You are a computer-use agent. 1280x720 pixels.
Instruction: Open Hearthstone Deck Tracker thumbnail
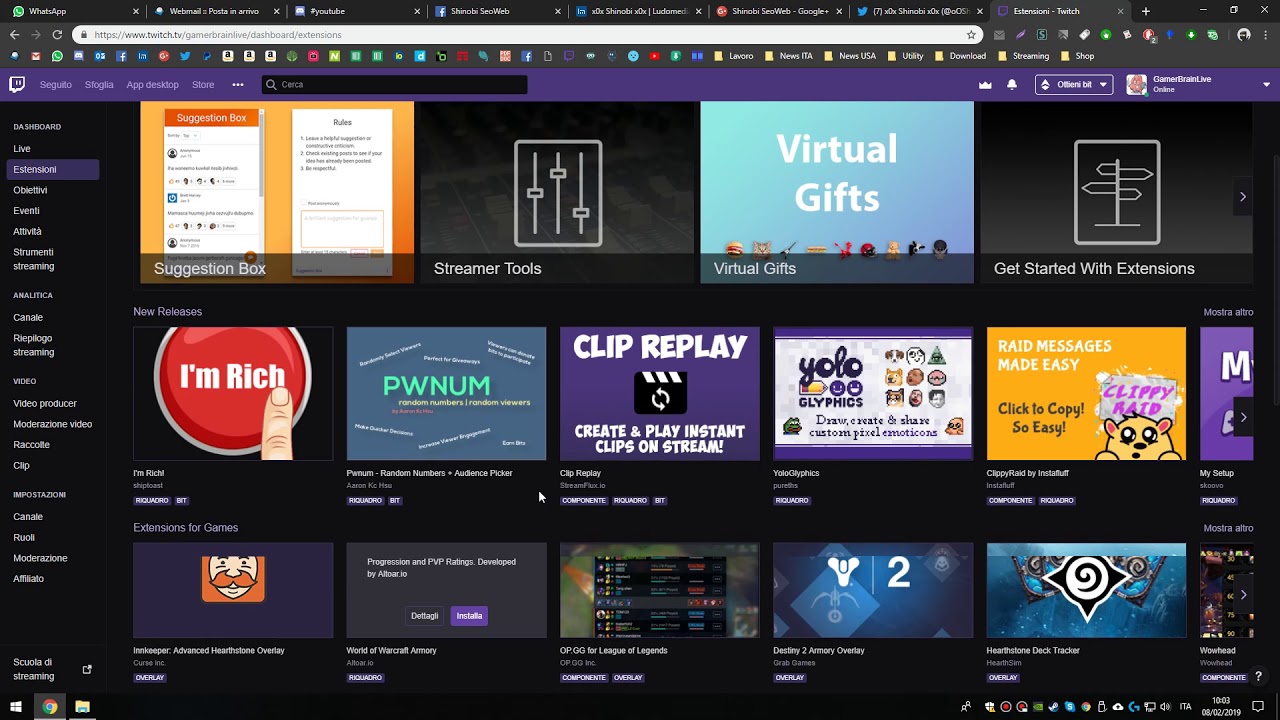(1086, 590)
